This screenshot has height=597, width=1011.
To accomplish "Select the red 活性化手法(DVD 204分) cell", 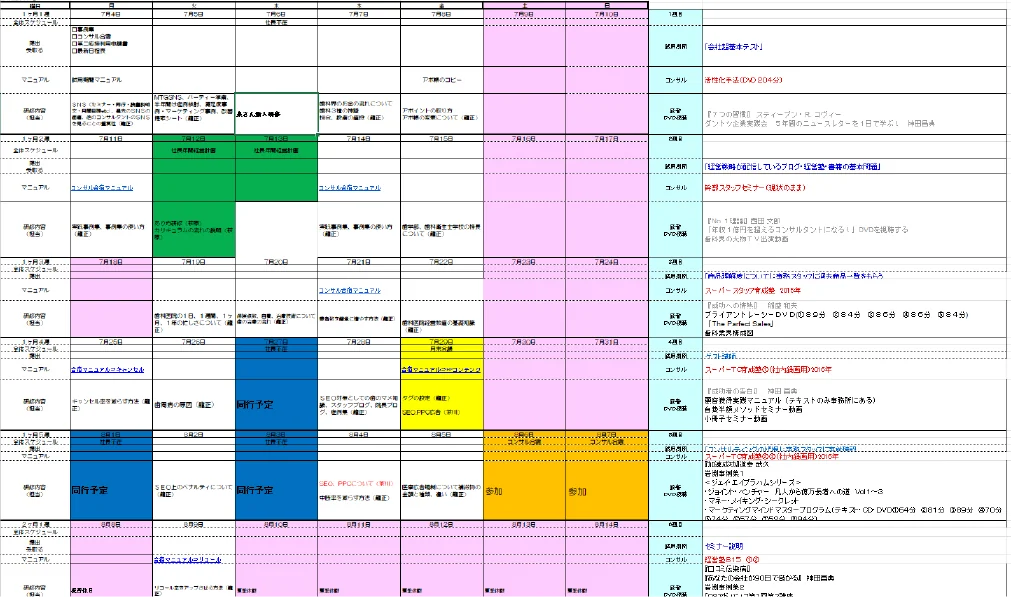I will click(x=743, y=80).
